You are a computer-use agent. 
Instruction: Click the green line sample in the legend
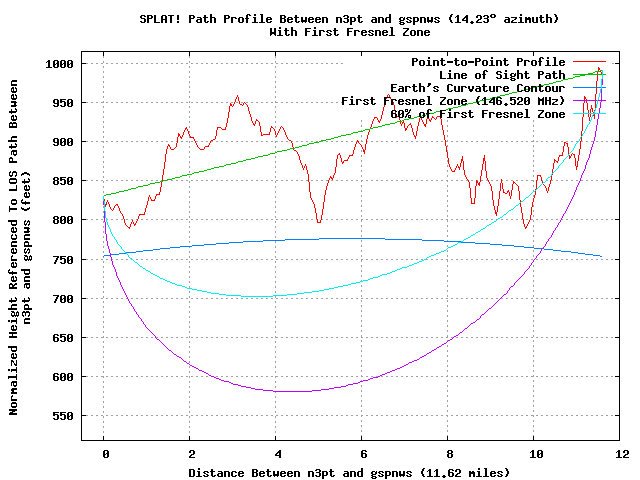588,75
